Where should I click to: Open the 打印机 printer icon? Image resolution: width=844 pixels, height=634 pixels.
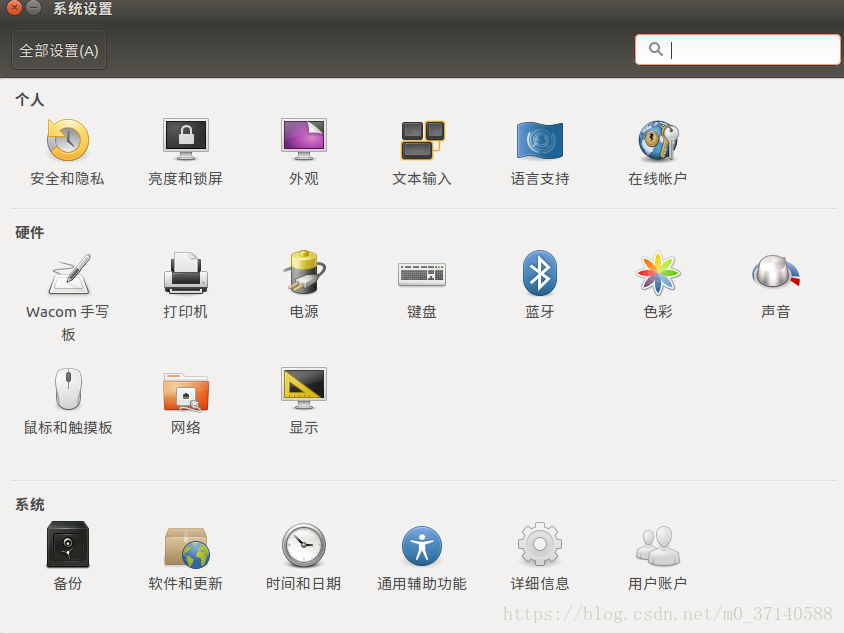[x=186, y=273]
